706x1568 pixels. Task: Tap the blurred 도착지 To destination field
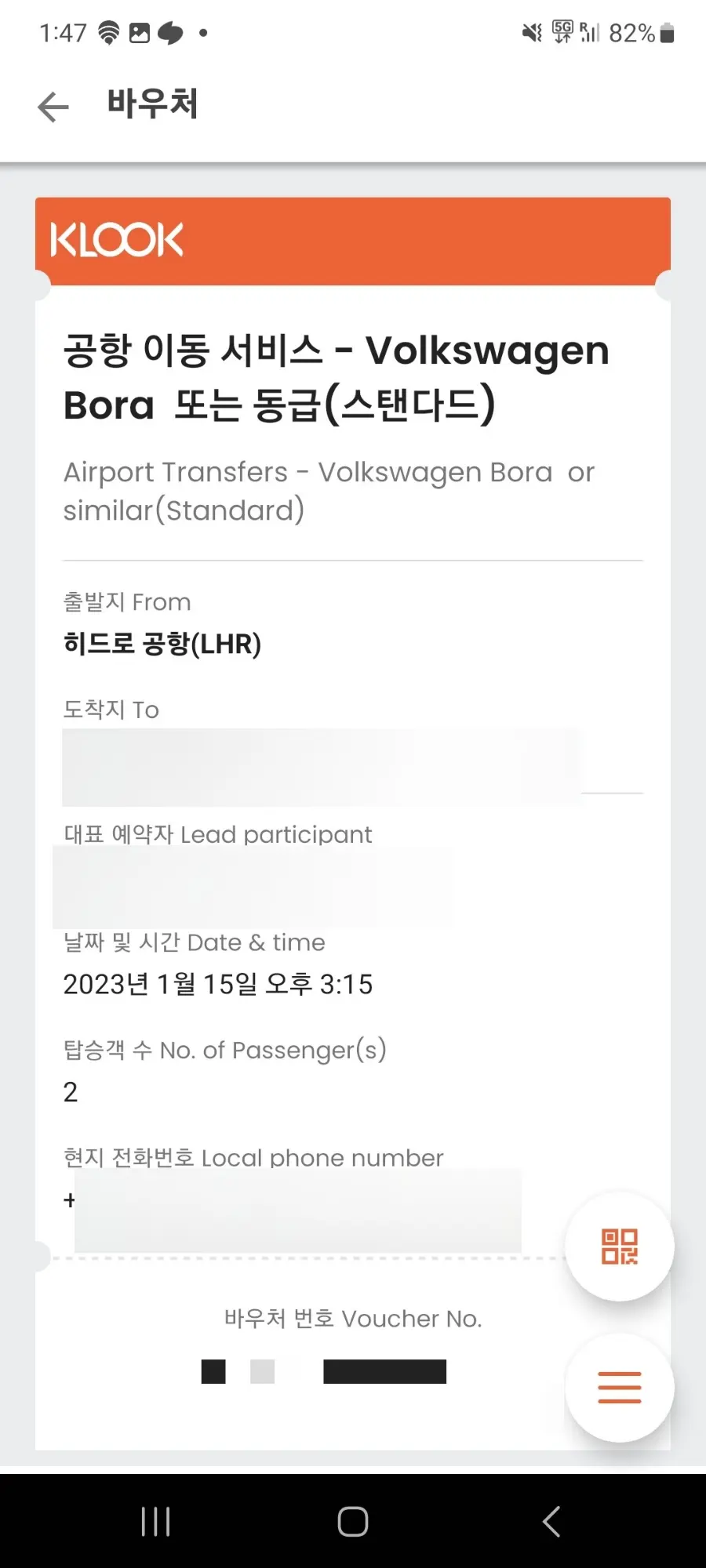click(x=322, y=767)
